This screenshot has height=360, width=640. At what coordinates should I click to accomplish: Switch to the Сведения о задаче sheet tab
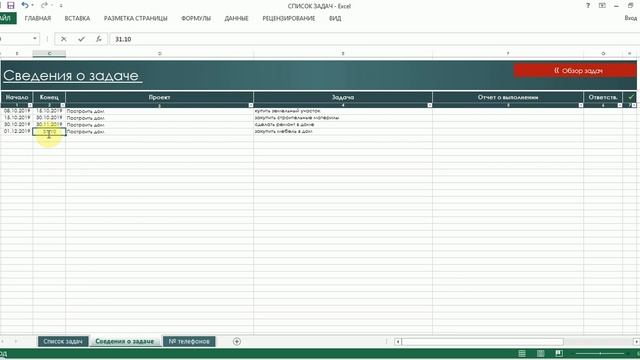124,341
